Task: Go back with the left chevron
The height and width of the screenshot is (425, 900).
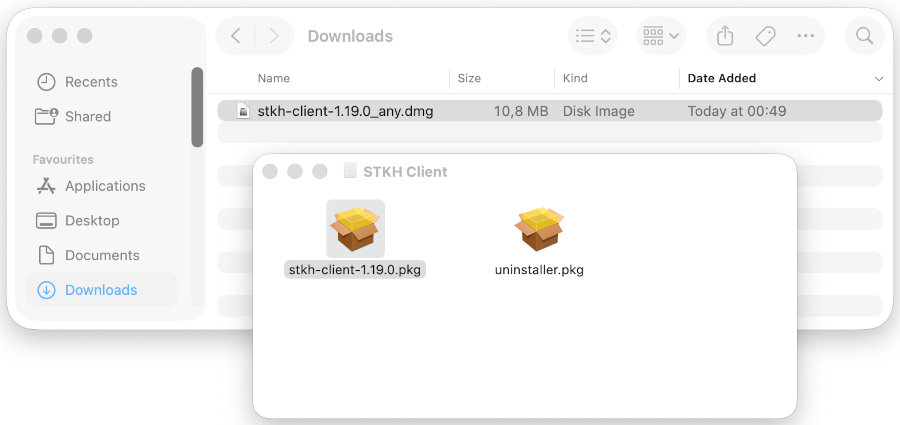Action: (236, 36)
